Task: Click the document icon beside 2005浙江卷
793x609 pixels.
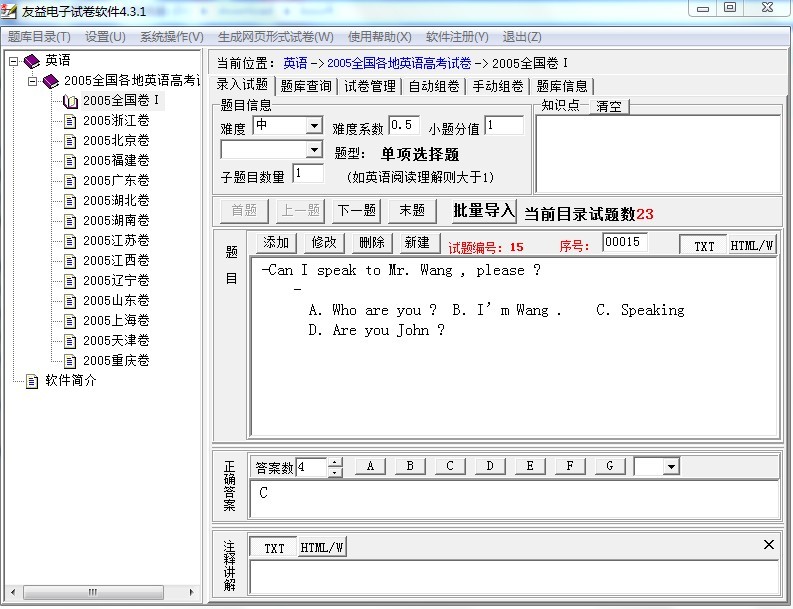Action: [70, 121]
